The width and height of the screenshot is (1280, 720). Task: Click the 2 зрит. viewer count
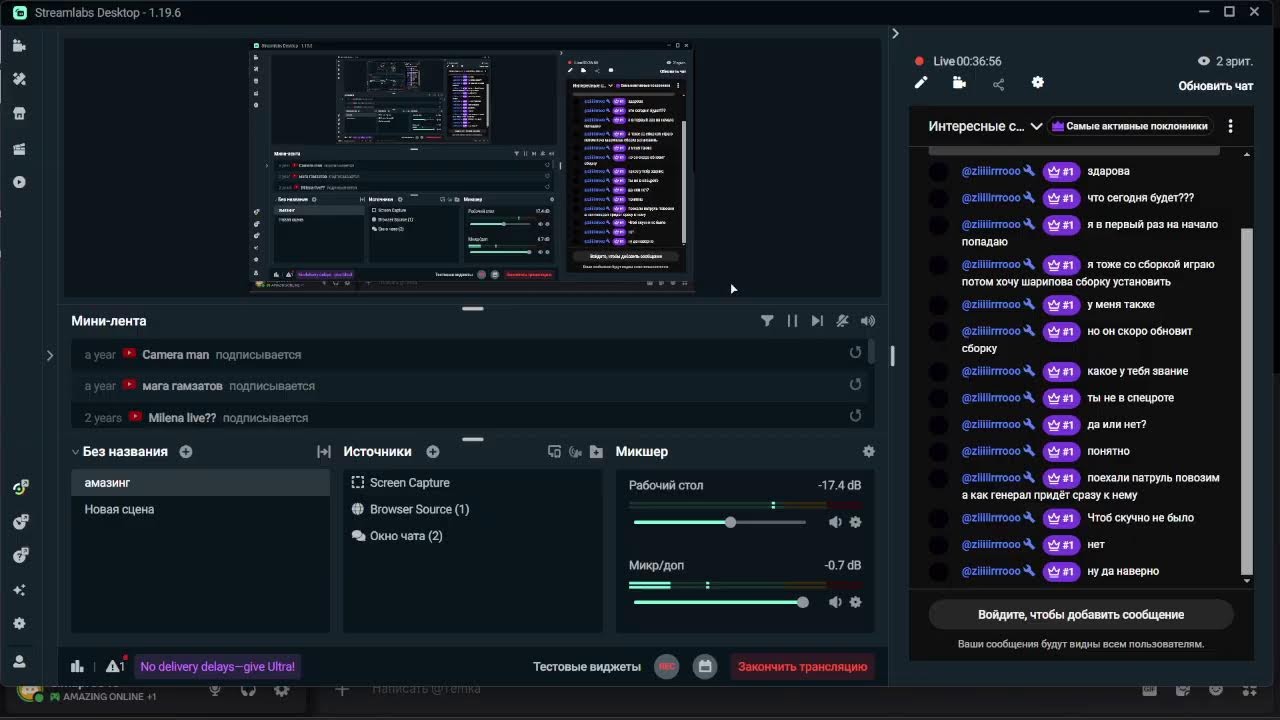point(1226,61)
